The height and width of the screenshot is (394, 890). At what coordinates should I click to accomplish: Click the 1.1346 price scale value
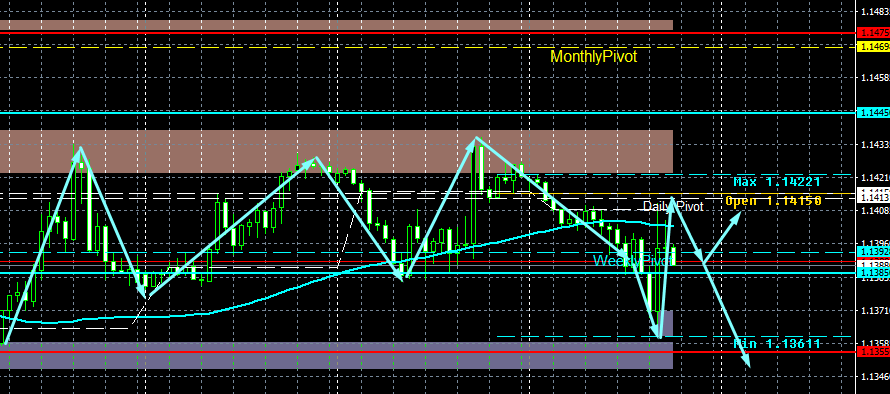point(874,376)
